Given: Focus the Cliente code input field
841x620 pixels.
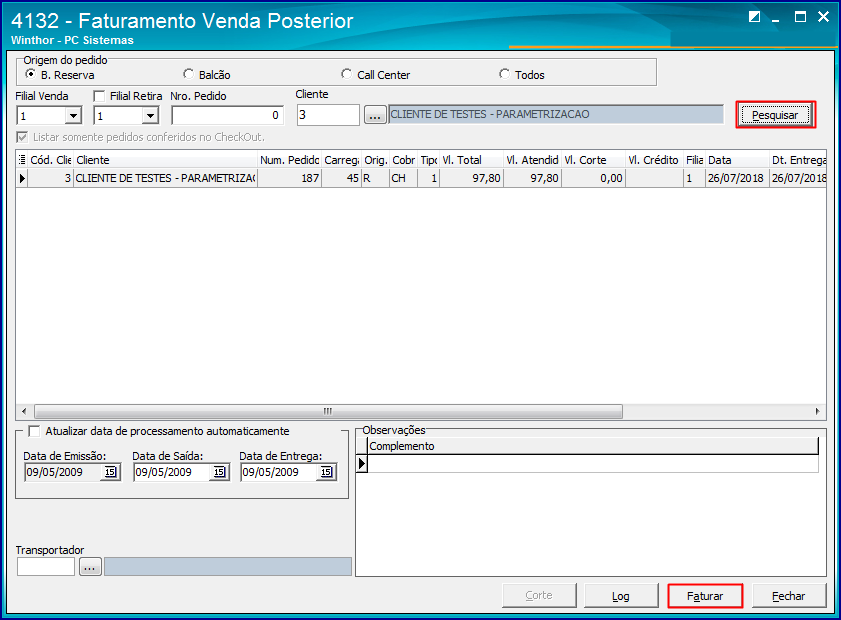Looking at the screenshot, I should (x=328, y=115).
